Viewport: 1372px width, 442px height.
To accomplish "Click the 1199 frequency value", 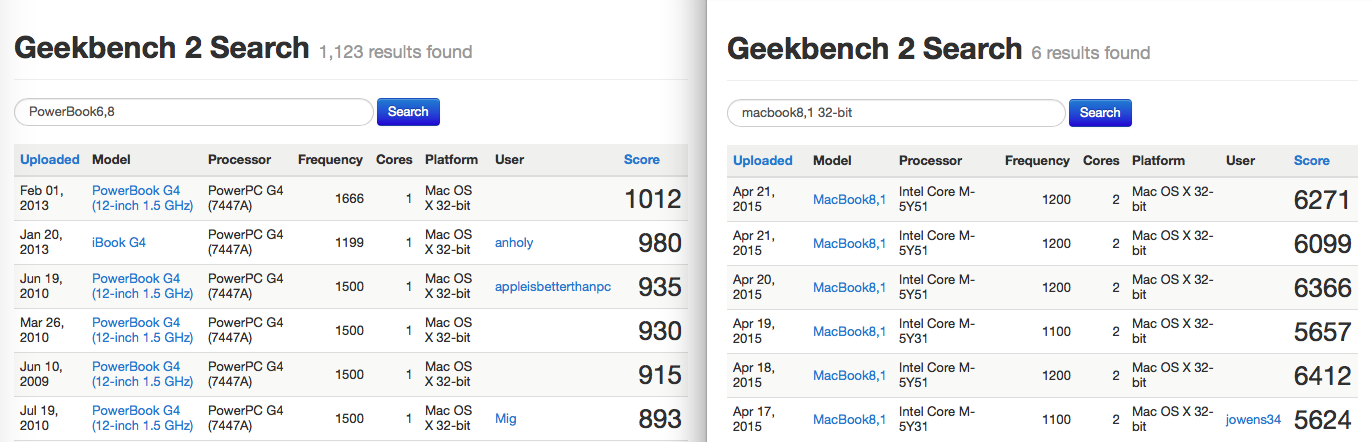I will click(349, 242).
